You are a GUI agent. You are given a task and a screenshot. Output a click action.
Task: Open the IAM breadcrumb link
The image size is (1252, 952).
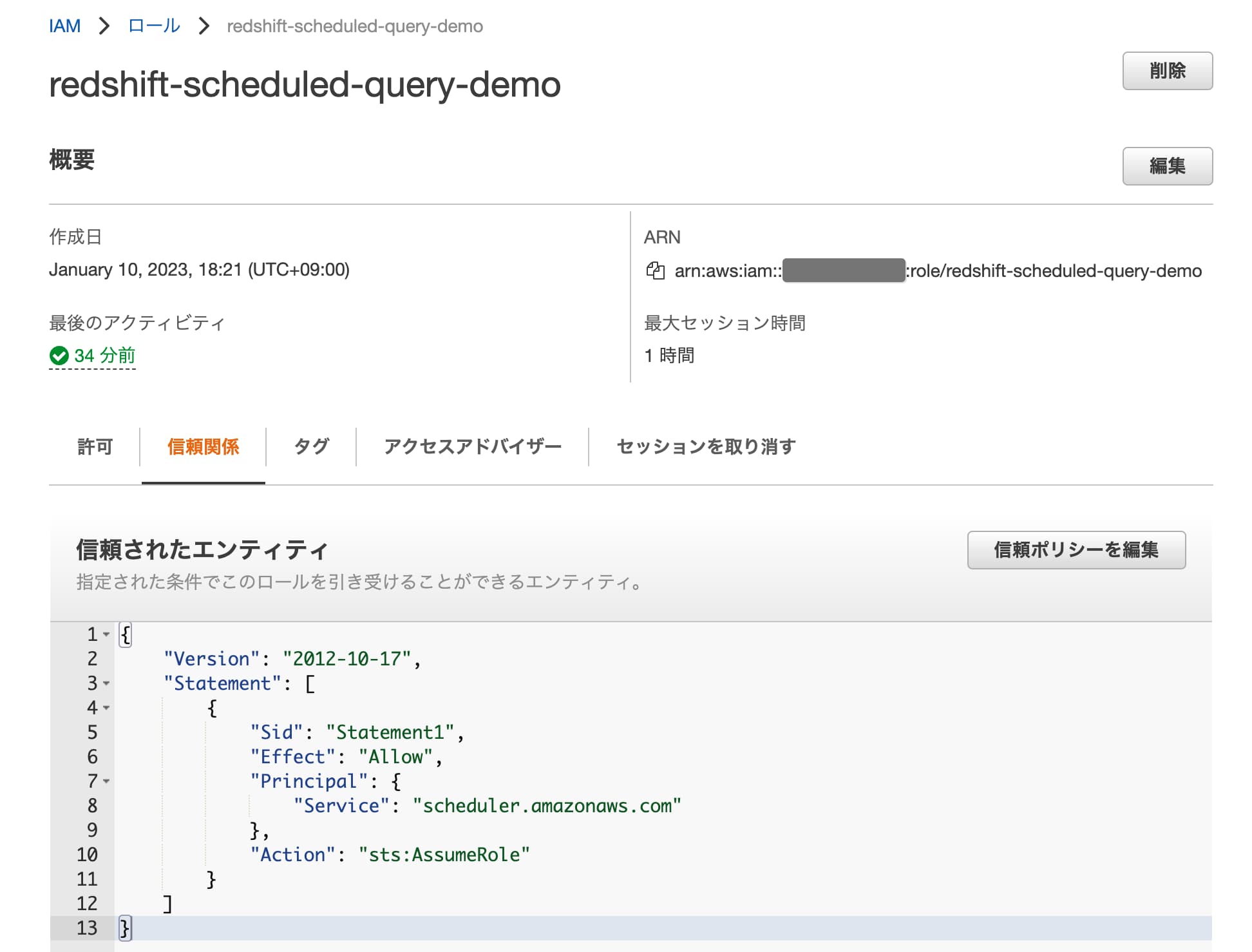65,26
